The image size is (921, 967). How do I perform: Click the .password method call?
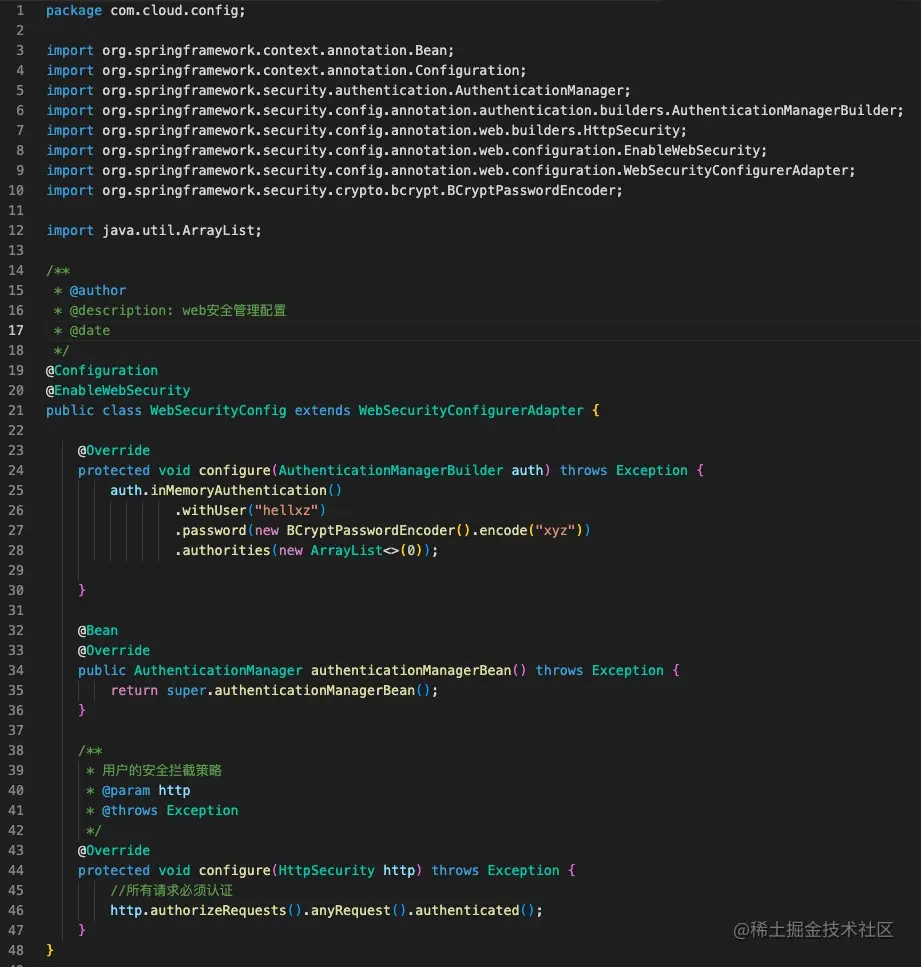(x=210, y=530)
